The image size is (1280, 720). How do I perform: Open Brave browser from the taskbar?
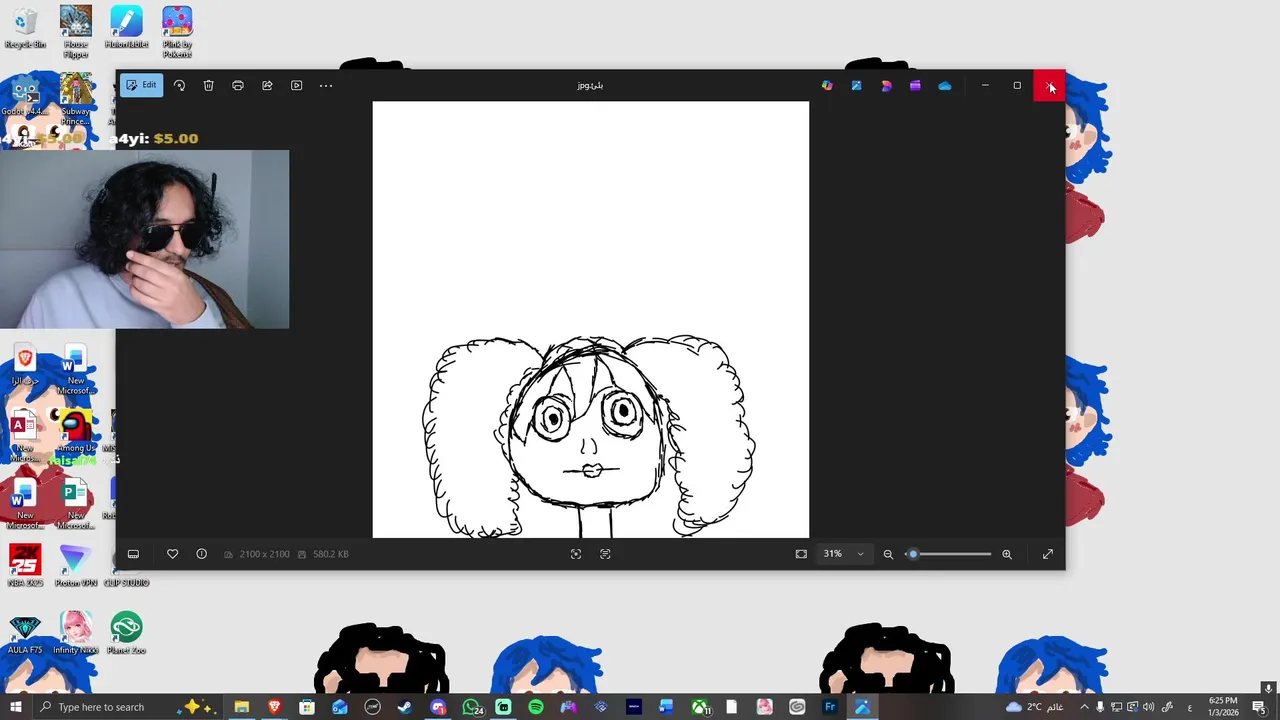pos(274,707)
